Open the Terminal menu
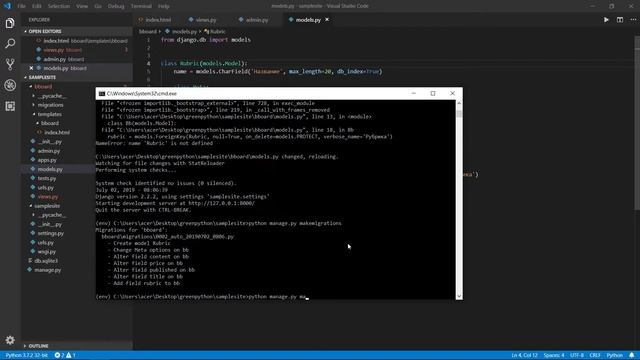Screen dimensions: 640x360 coord(141,6)
